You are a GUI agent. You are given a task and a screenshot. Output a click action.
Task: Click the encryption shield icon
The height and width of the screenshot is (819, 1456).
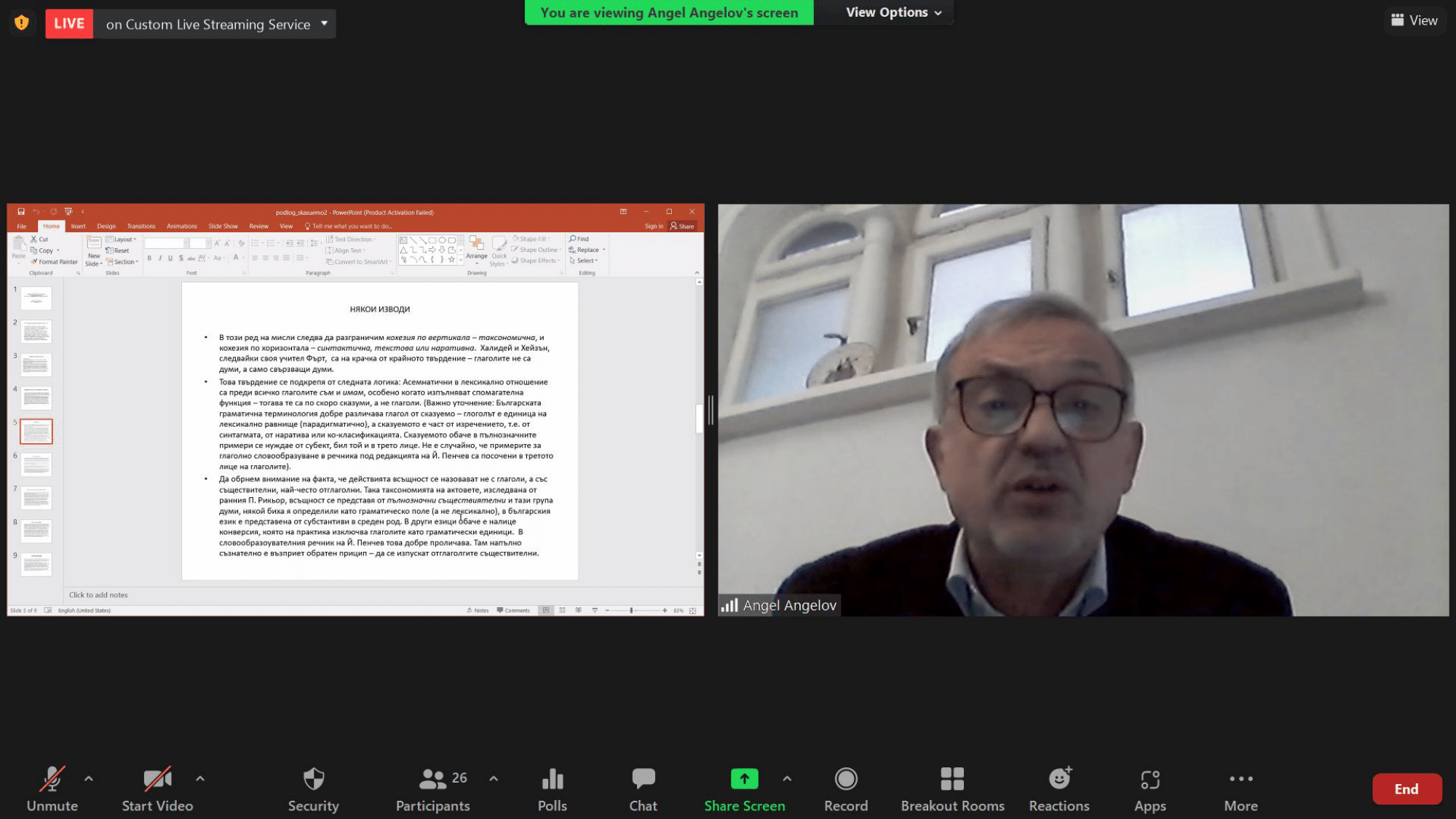pyautogui.click(x=22, y=23)
